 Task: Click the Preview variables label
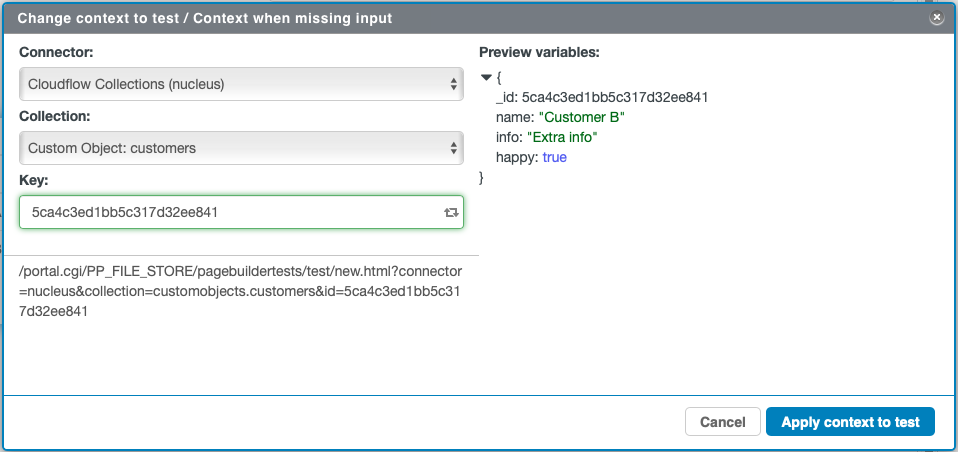tap(539, 53)
